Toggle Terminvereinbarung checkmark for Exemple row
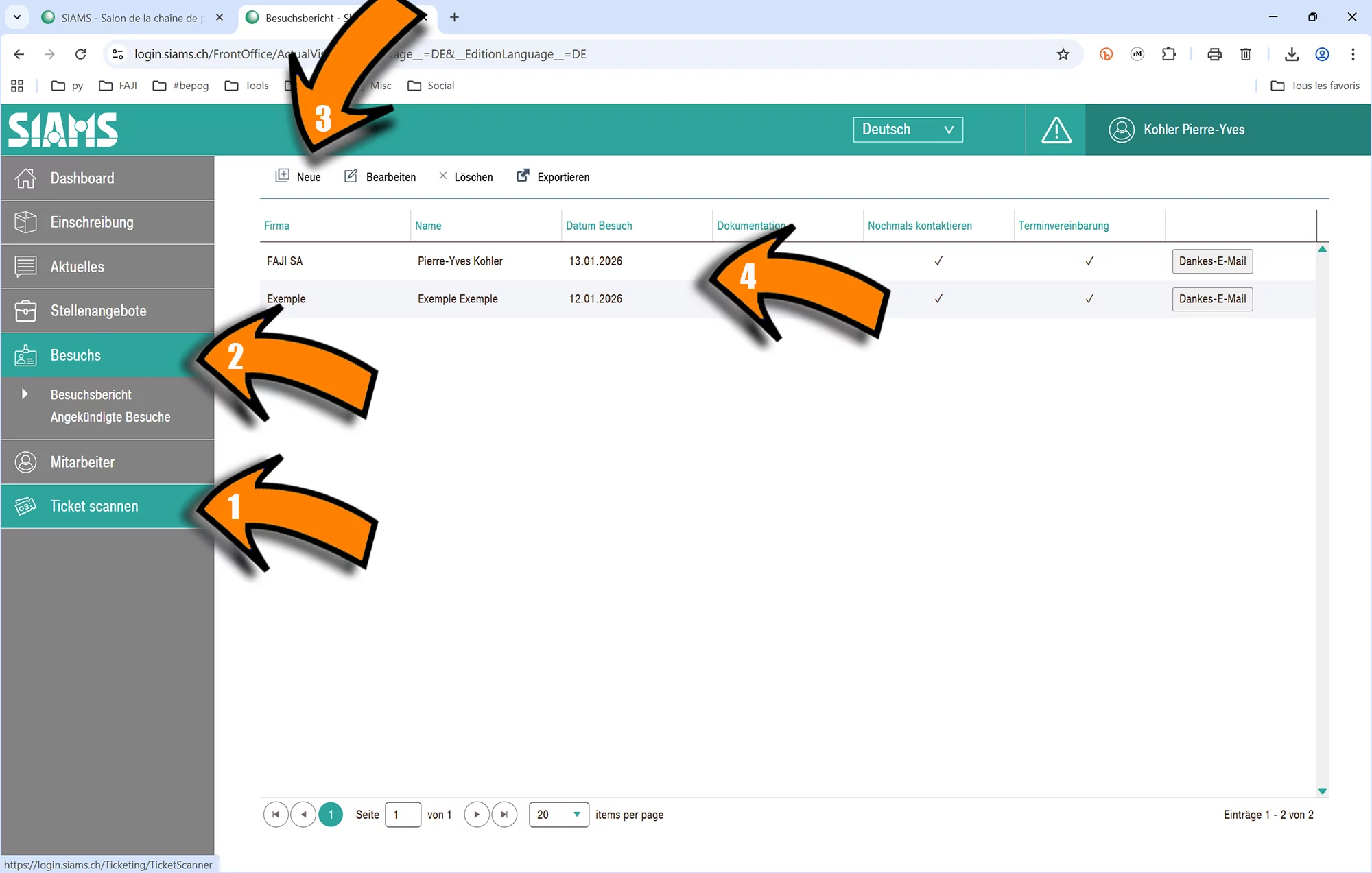This screenshot has height=873, width=1372. [1089, 299]
